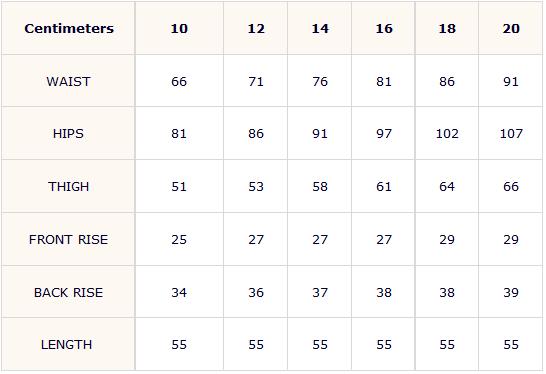The height and width of the screenshot is (374, 546).
Task: Select the size 14 column header
Action: [320, 28]
